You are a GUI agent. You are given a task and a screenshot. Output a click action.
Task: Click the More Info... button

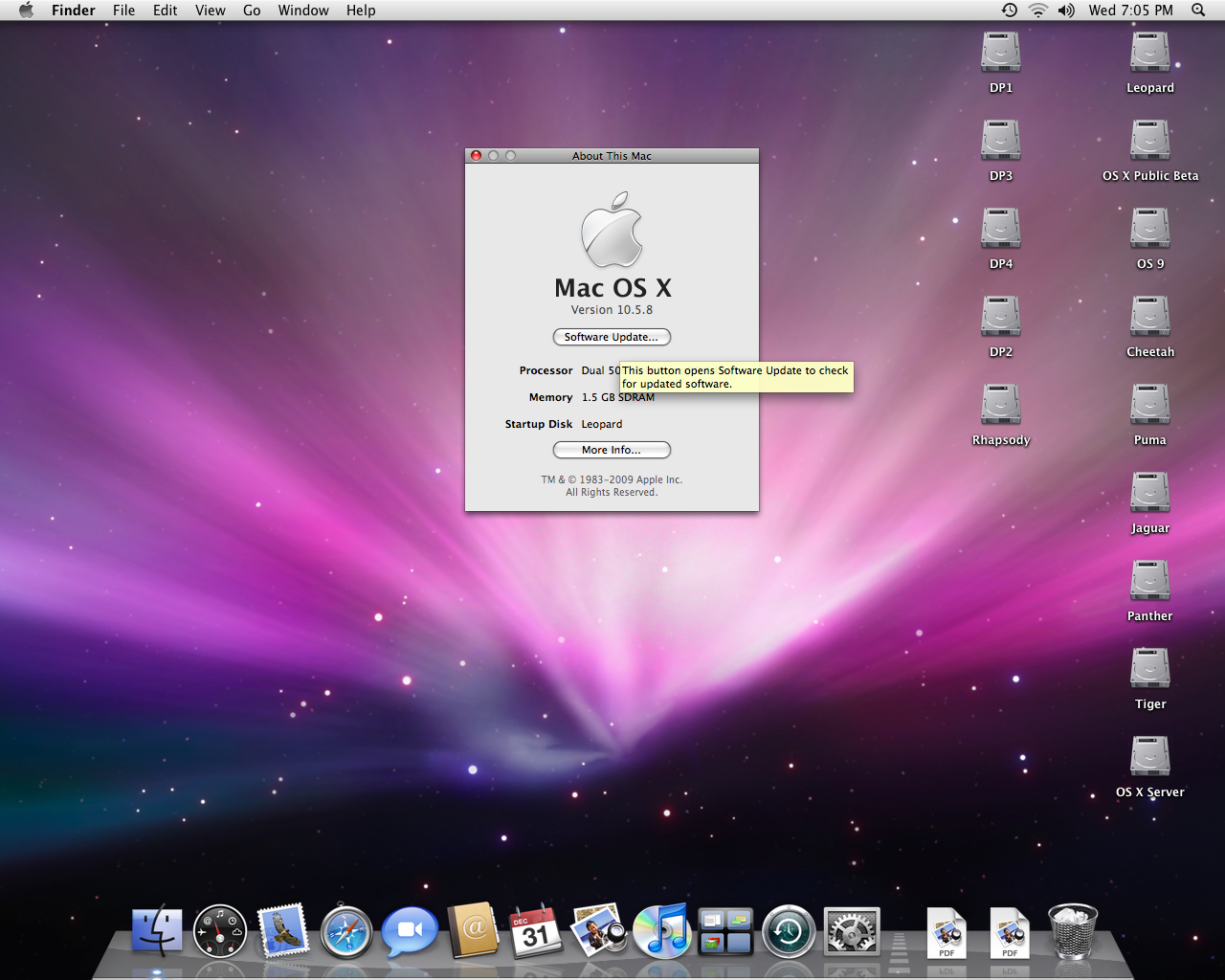[x=612, y=450]
